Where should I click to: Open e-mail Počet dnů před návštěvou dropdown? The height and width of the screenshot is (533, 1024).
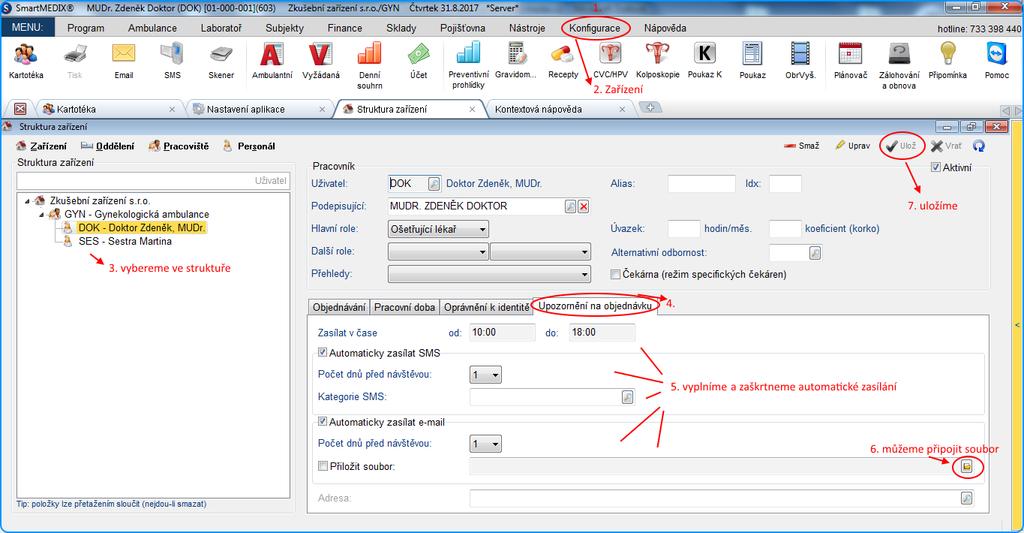point(485,444)
